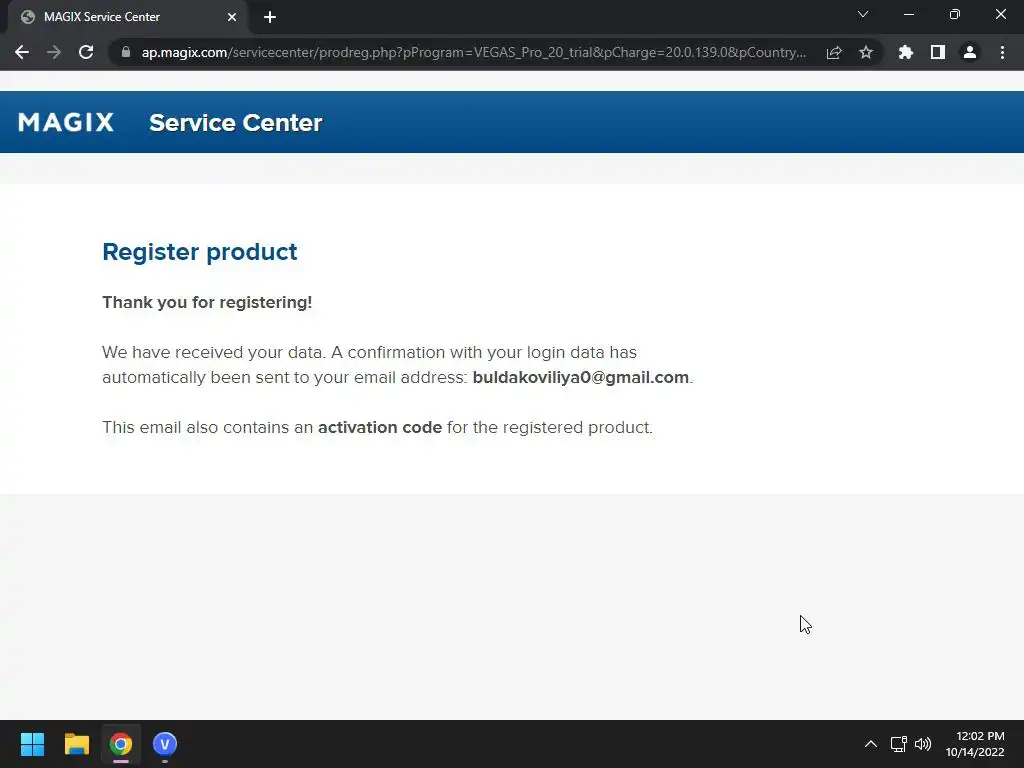Click the padlock site info icon

point(126,52)
